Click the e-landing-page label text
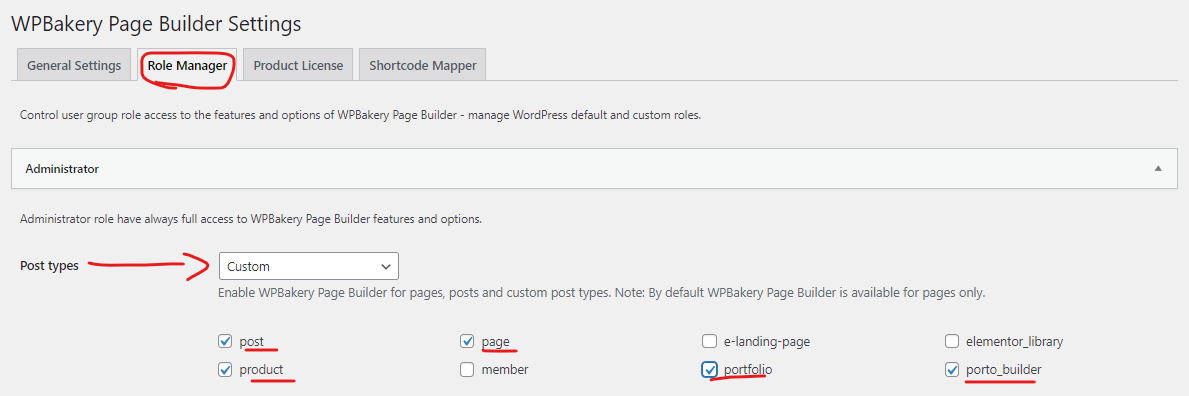The image size is (1189, 396). tap(767, 341)
